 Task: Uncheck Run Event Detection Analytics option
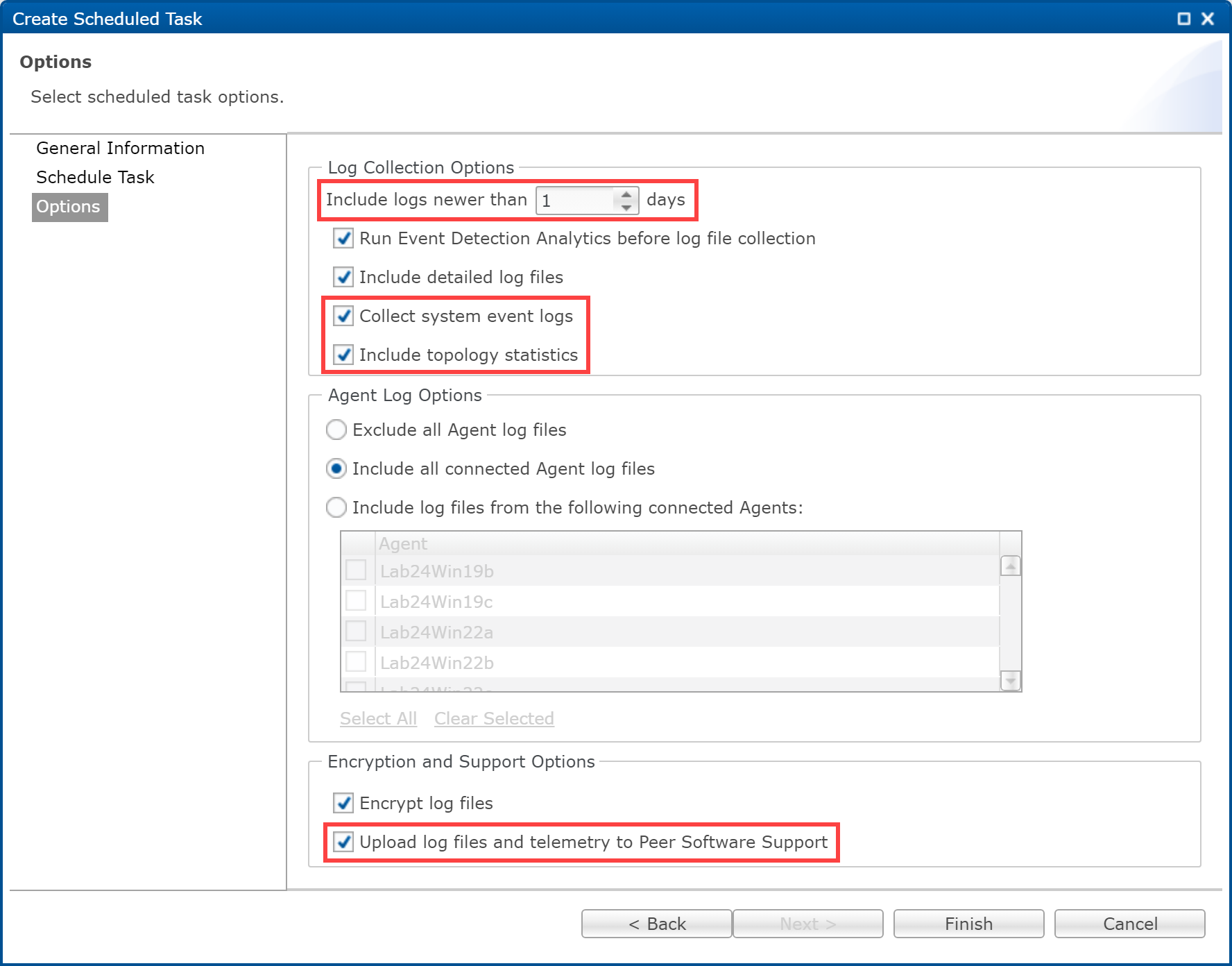tap(343, 239)
